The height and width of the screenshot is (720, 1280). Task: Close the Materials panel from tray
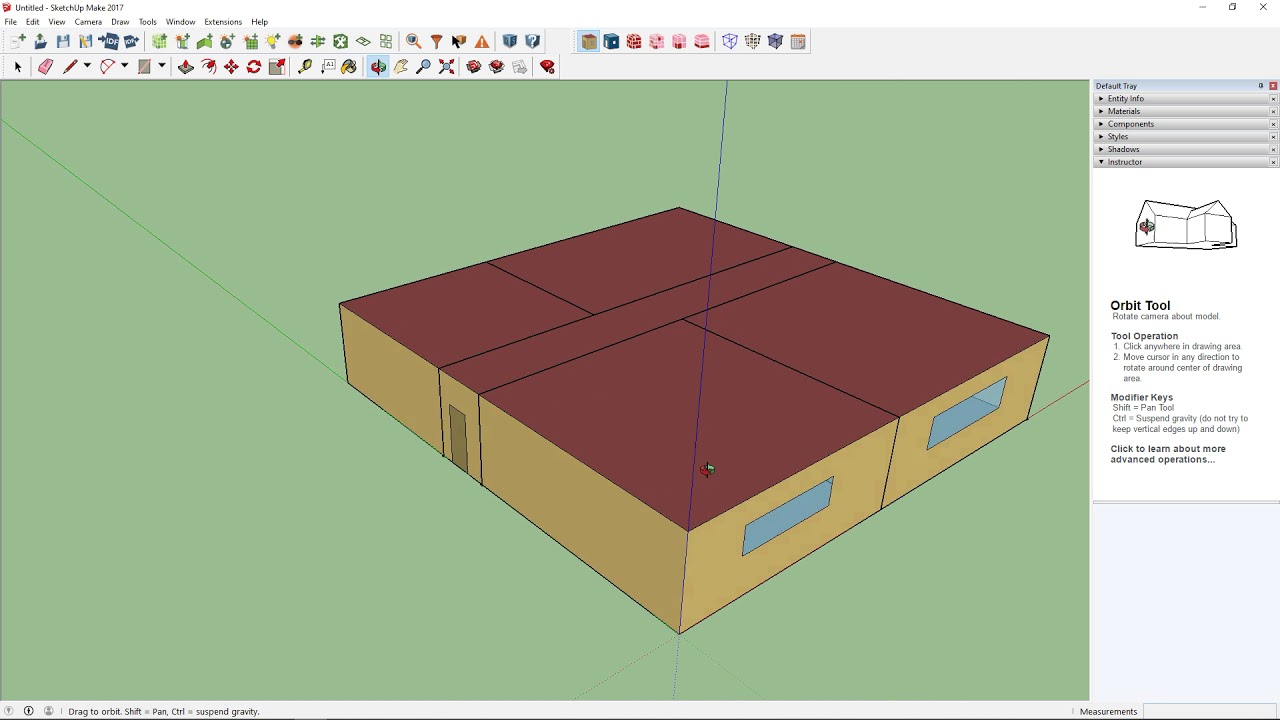click(1273, 111)
